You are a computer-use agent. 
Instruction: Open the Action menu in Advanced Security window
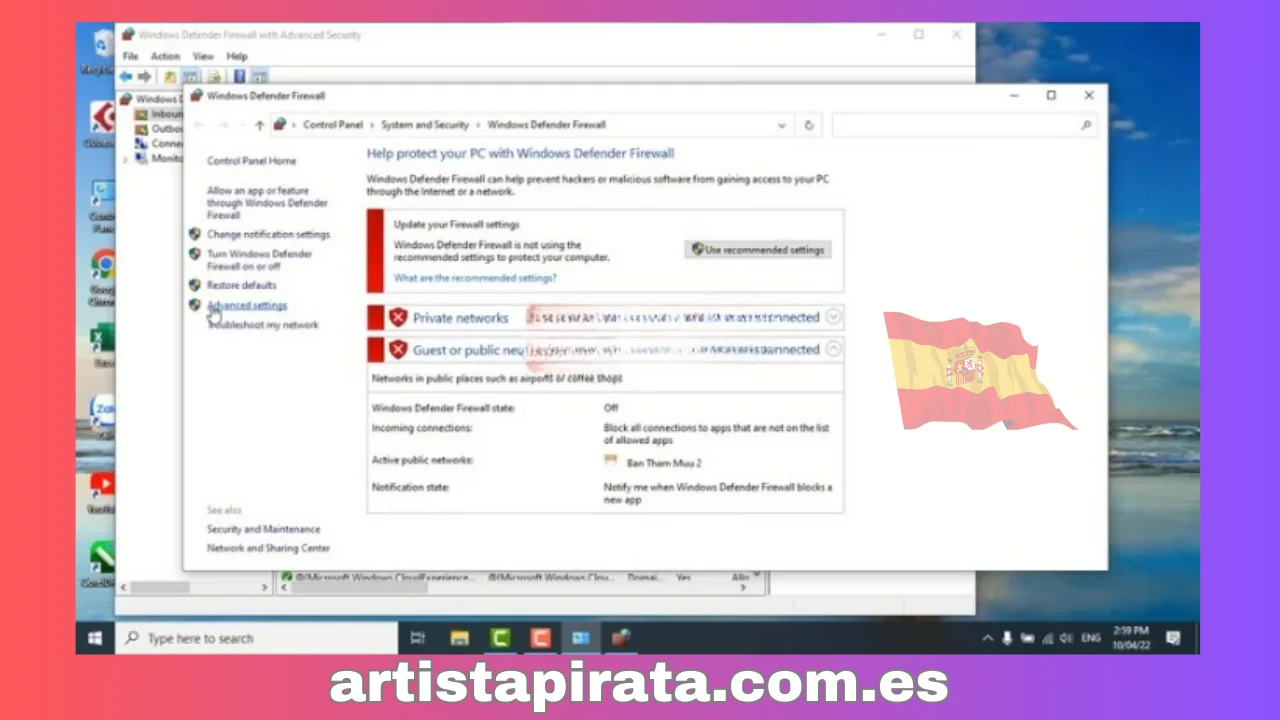[x=165, y=57]
